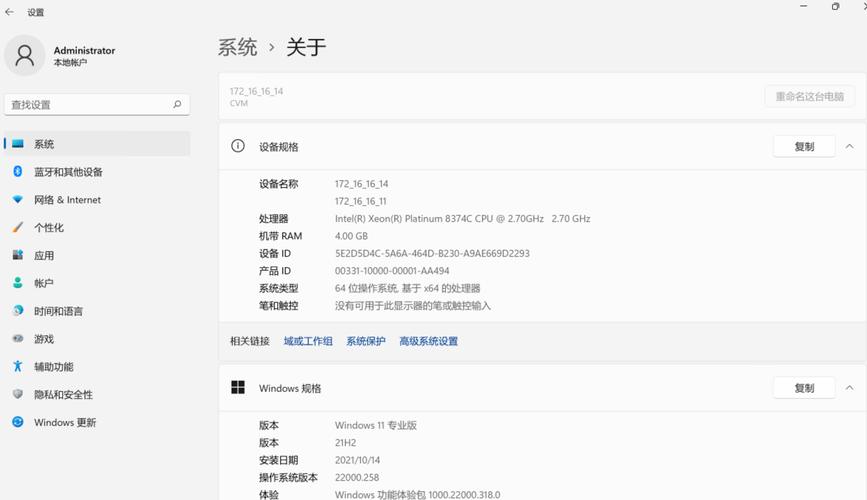
Task: Click the 查找设置 search field
Action: click(x=97, y=105)
